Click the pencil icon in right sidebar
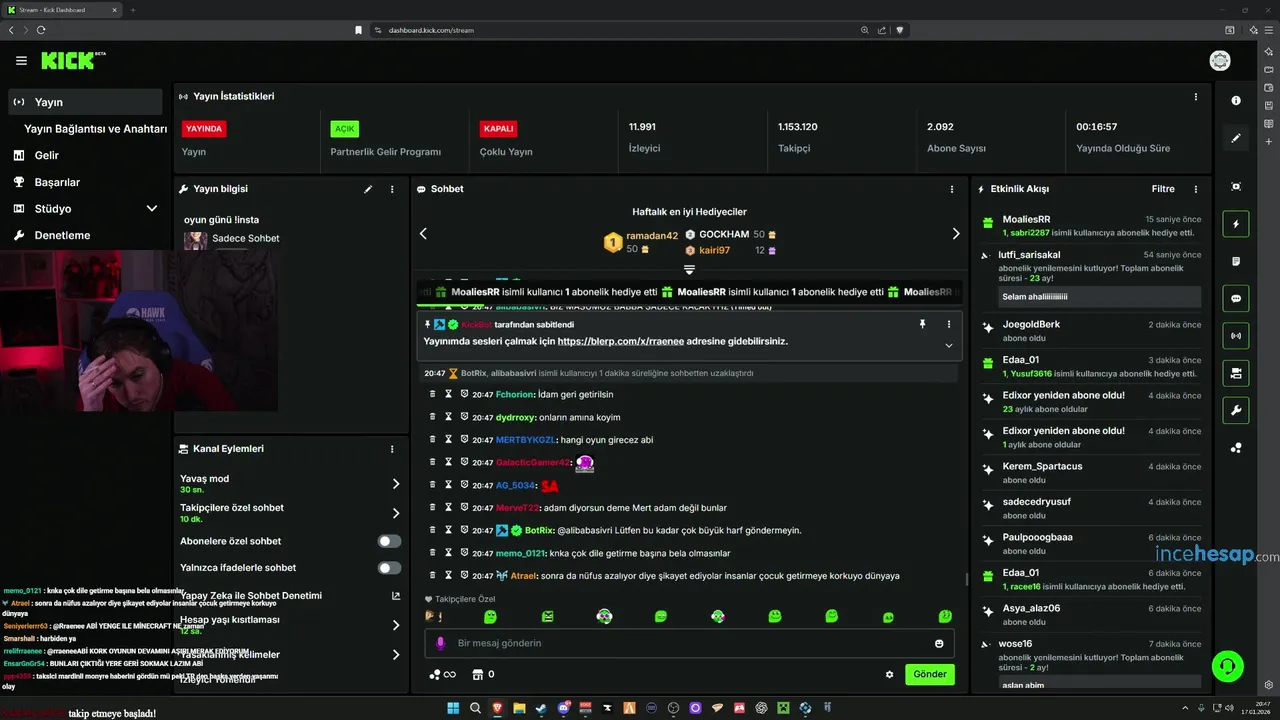 1236,138
